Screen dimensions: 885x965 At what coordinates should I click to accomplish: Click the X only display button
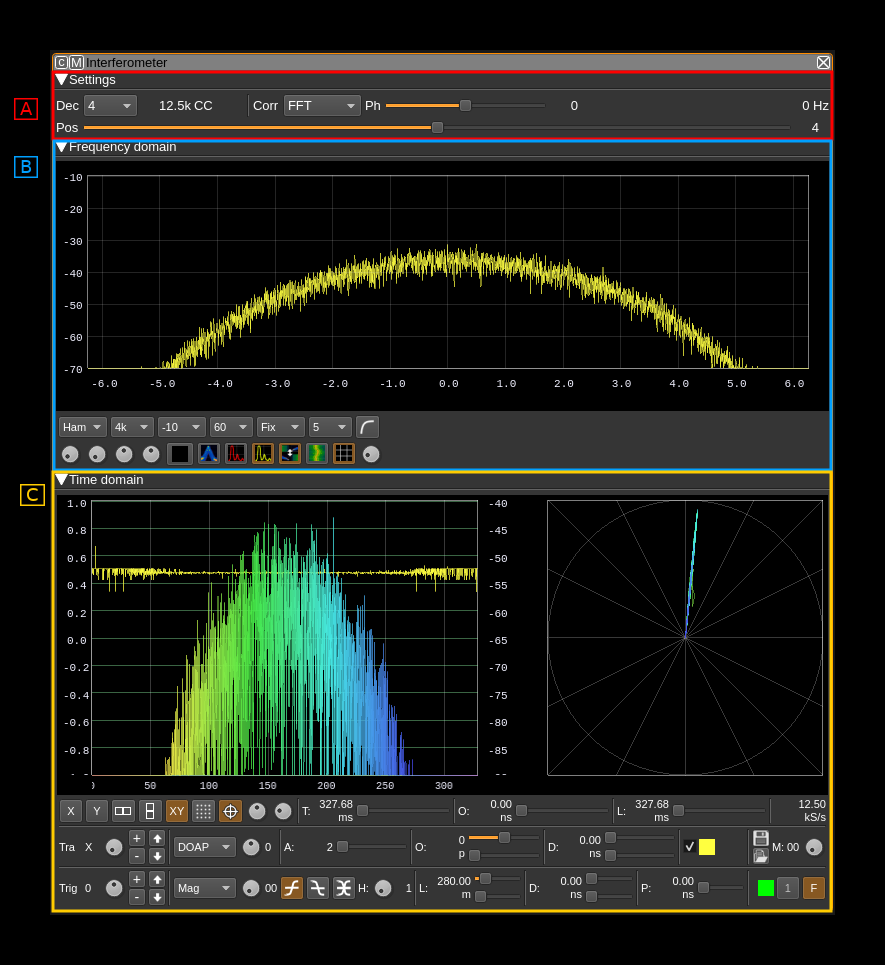[x=70, y=811]
